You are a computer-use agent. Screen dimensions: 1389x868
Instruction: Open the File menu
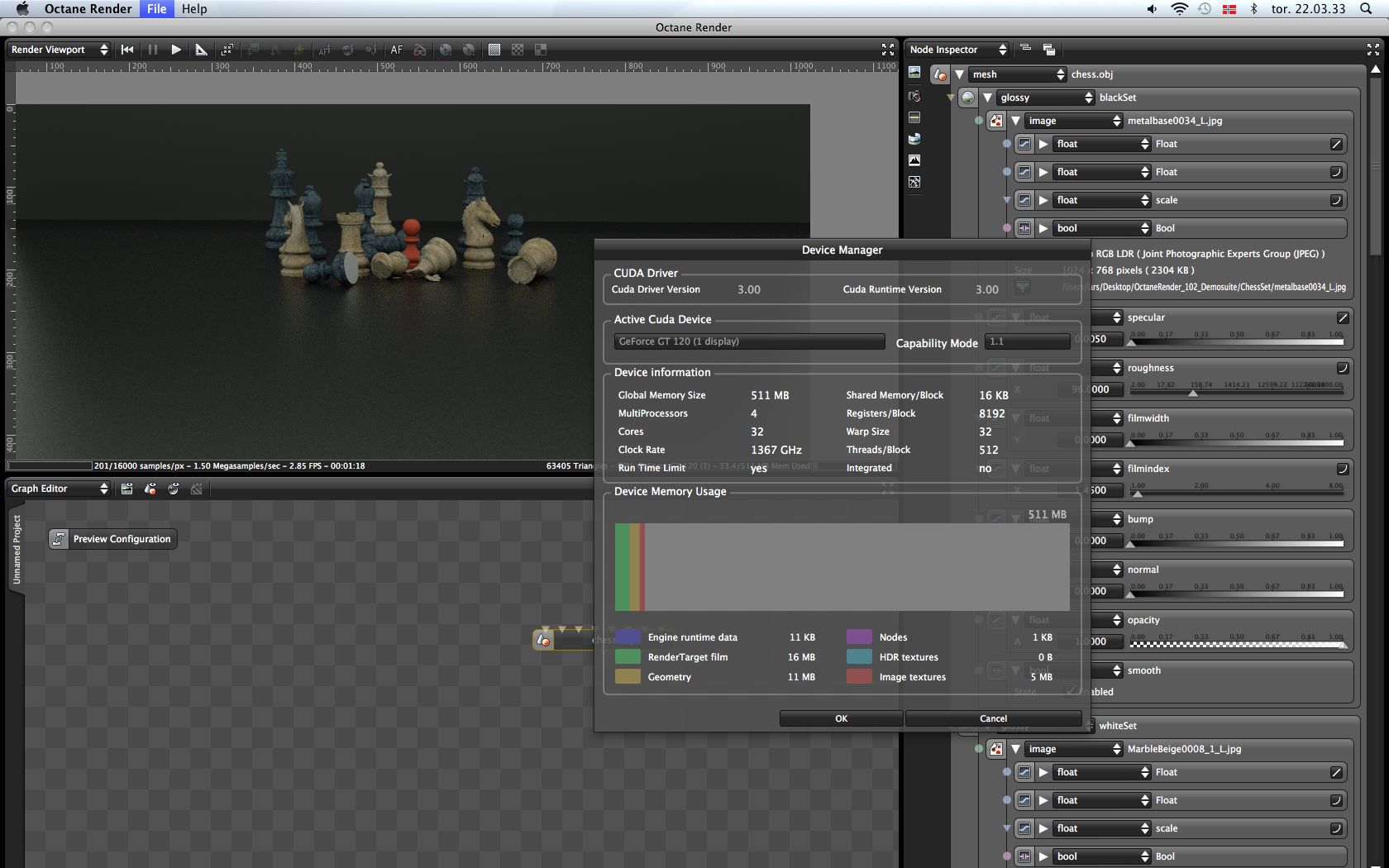coord(157,9)
